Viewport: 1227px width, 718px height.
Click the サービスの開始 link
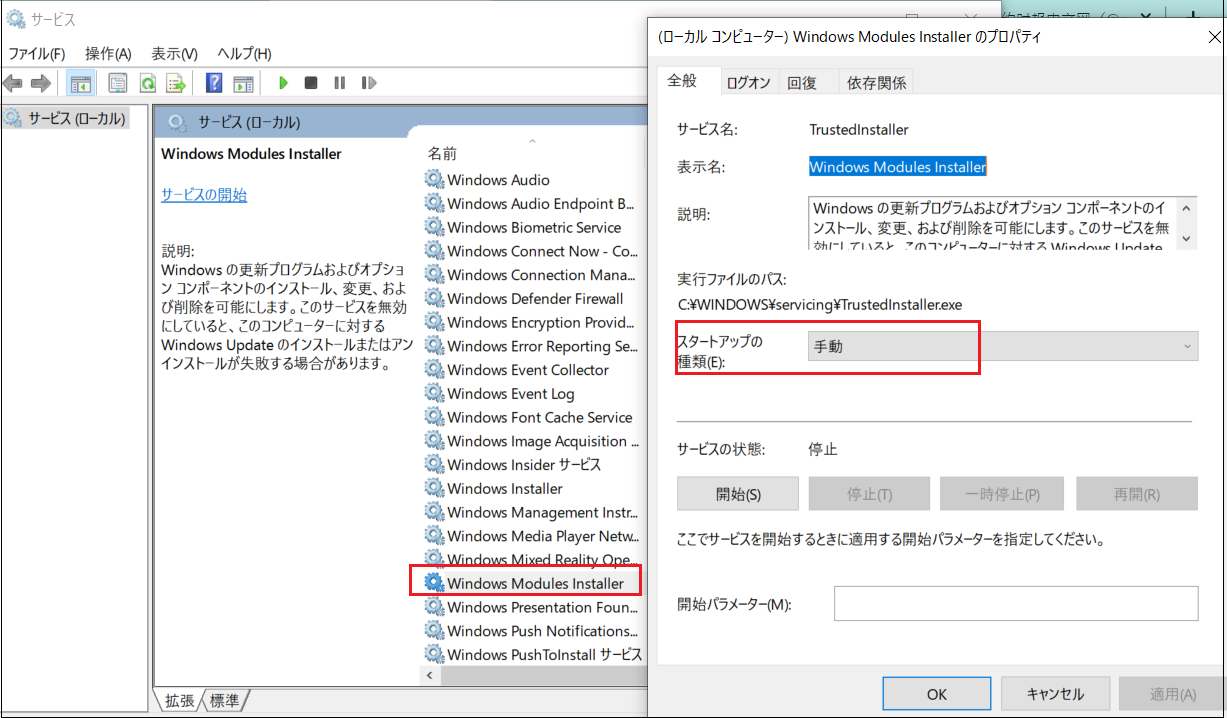point(204,195)
